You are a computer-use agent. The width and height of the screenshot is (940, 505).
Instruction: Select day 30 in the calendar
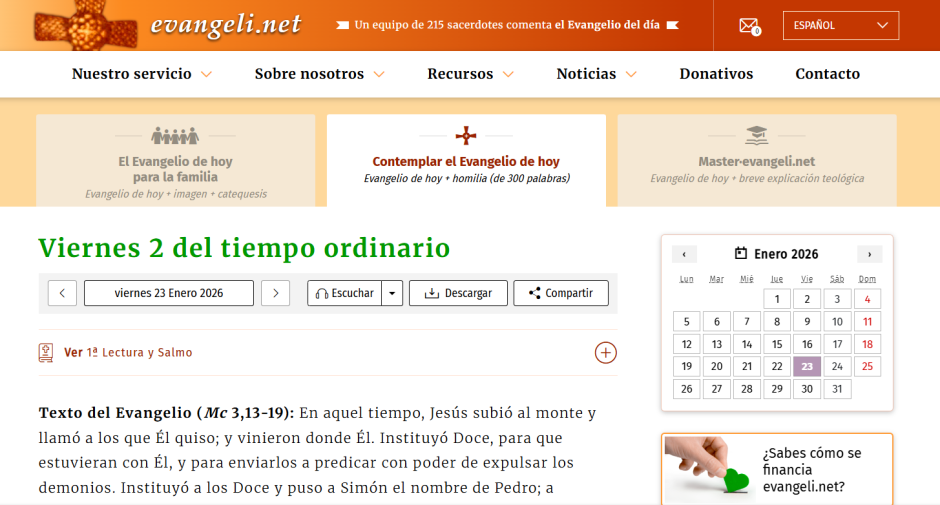point(807,389)
